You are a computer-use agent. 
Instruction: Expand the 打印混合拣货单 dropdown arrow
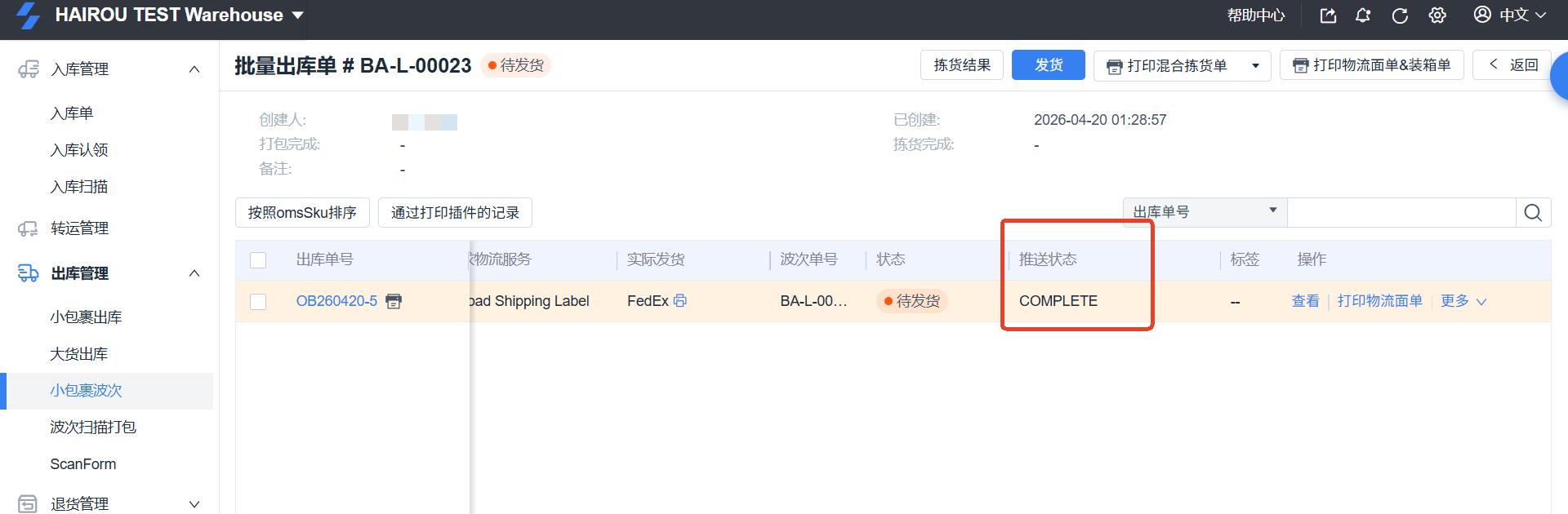pos(1255,66)
